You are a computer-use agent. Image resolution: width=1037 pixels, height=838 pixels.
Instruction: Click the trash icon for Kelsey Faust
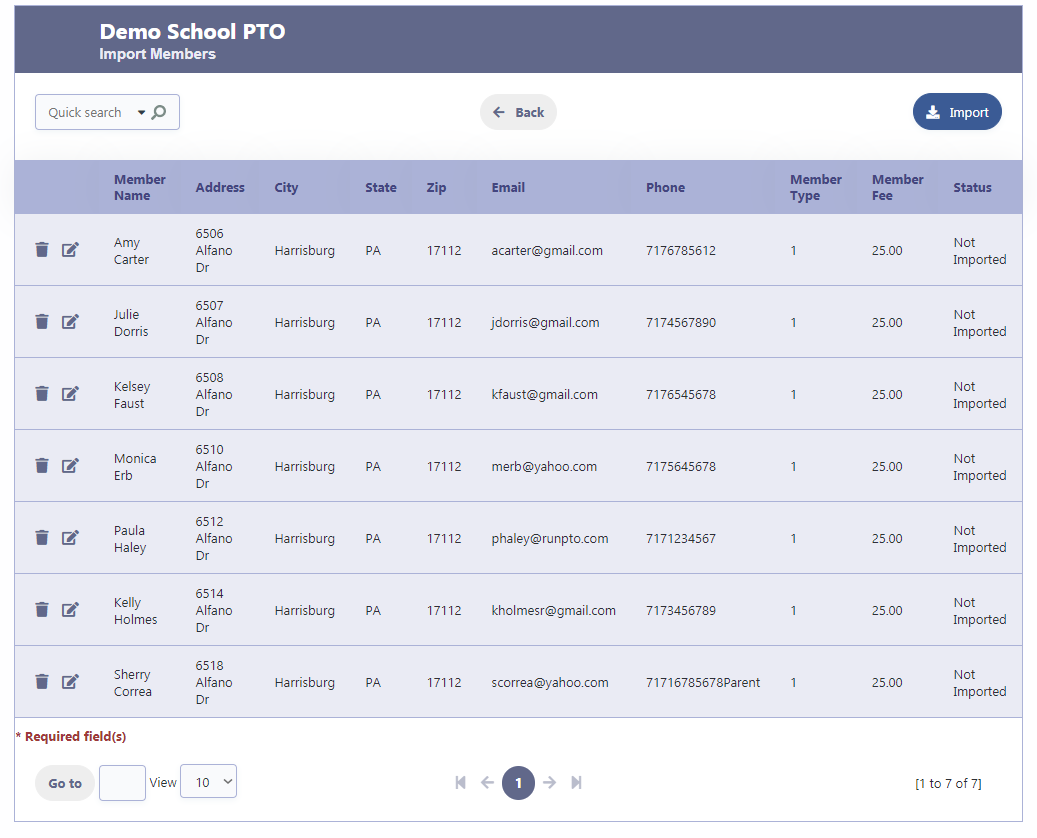coord(42,394)
